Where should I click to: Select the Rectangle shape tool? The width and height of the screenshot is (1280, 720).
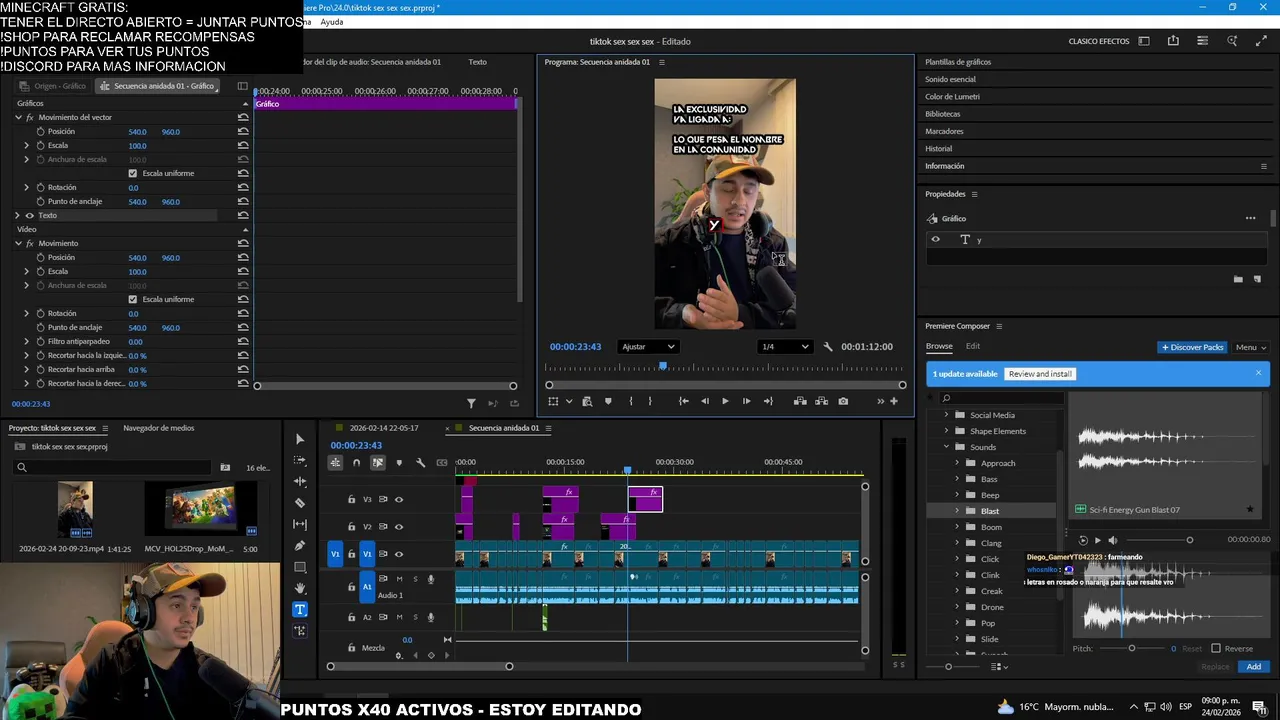coord(299,567)
